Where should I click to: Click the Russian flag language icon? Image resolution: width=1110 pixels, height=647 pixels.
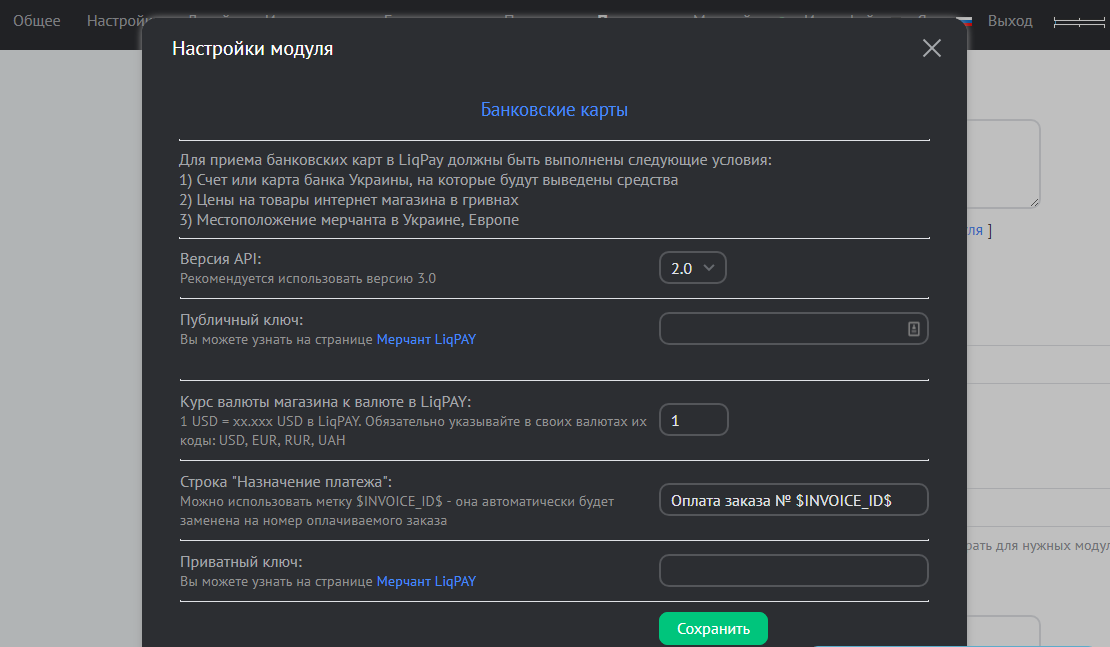[966, 18]
